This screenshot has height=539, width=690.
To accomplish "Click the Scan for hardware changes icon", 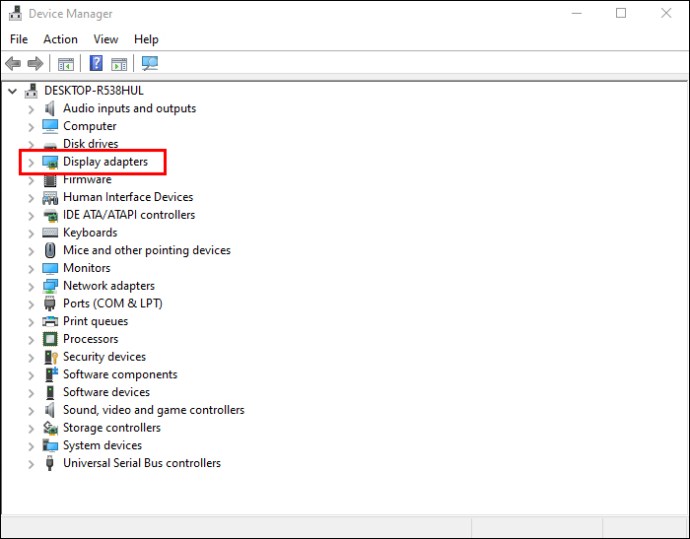I will (x=150, y=64).
